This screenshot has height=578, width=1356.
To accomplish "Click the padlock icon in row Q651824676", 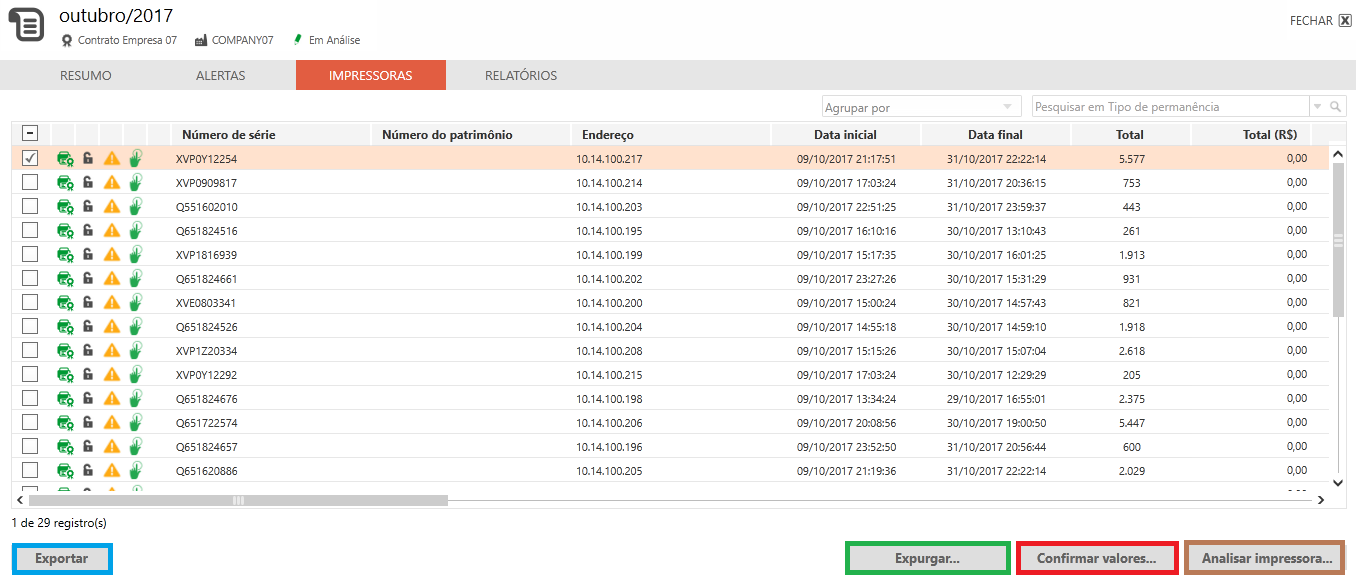I will coord(88,399).
